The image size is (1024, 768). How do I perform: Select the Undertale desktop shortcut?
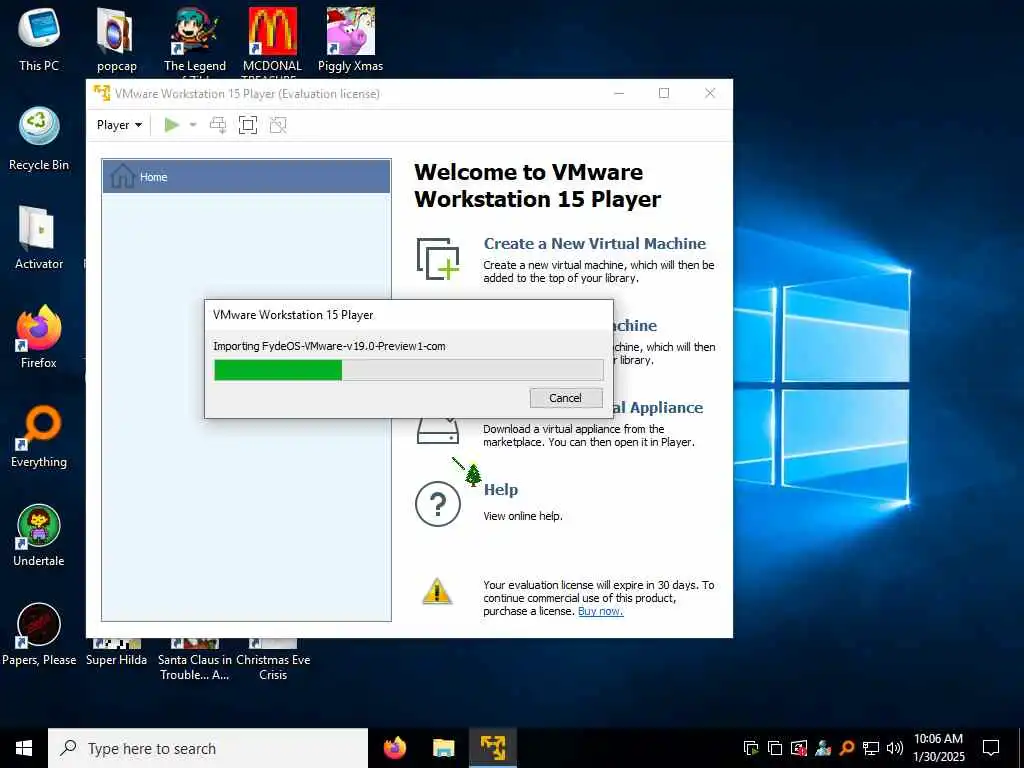click(39, 536)
